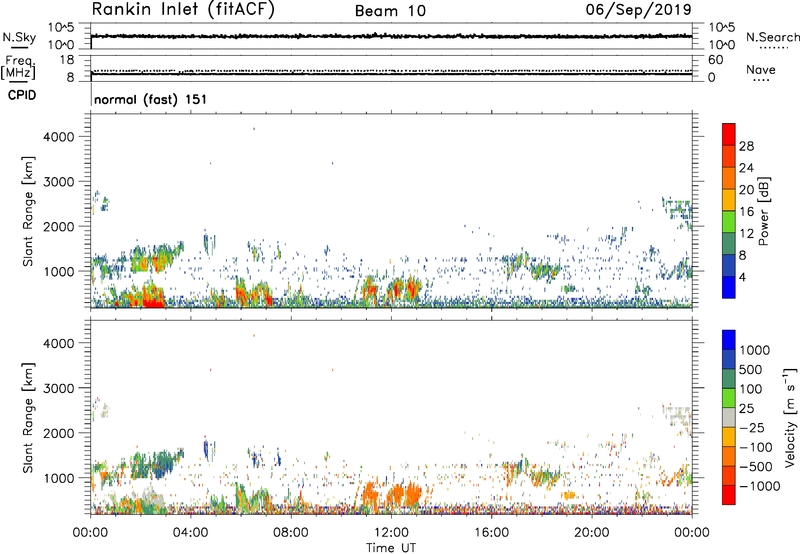800x554 pixels.
Task: Click the 12:00 time tick label
Action: 391,533
